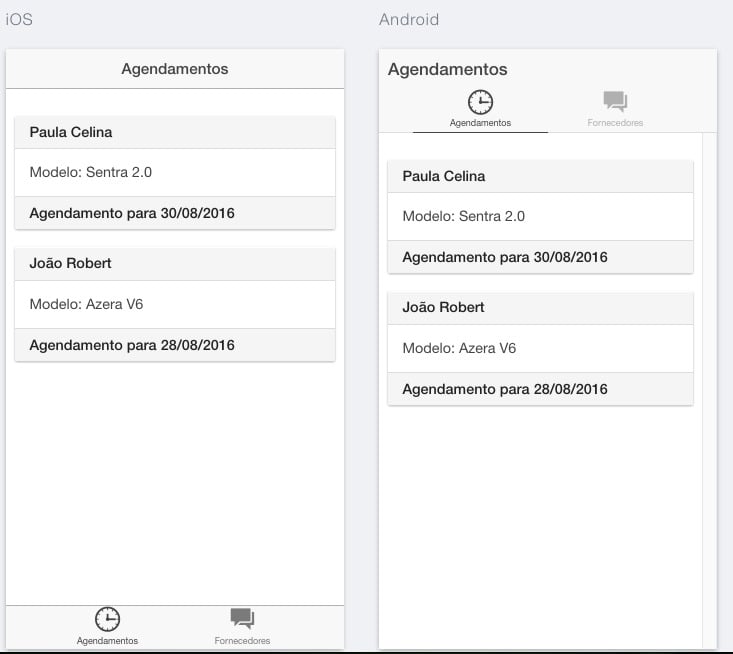Select the Android Fornecedores chat bubbles icon
Image resolution: width=733 pixels, height=654 pixels.
point(615,101)
